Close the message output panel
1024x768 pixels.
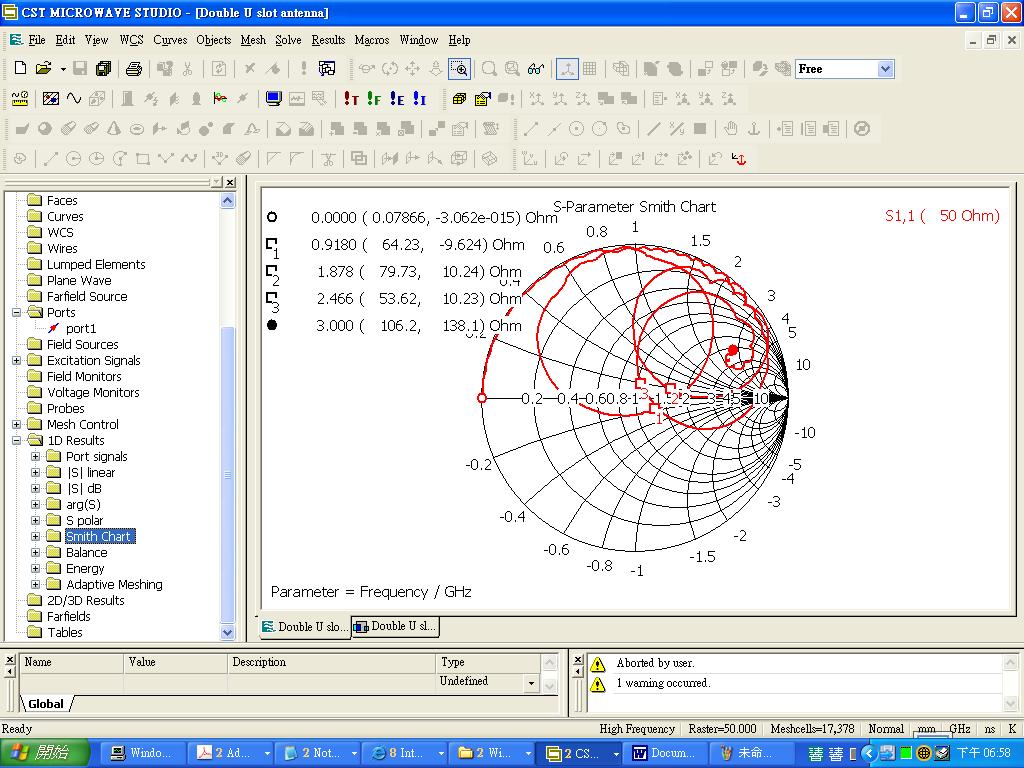(577, 658)
